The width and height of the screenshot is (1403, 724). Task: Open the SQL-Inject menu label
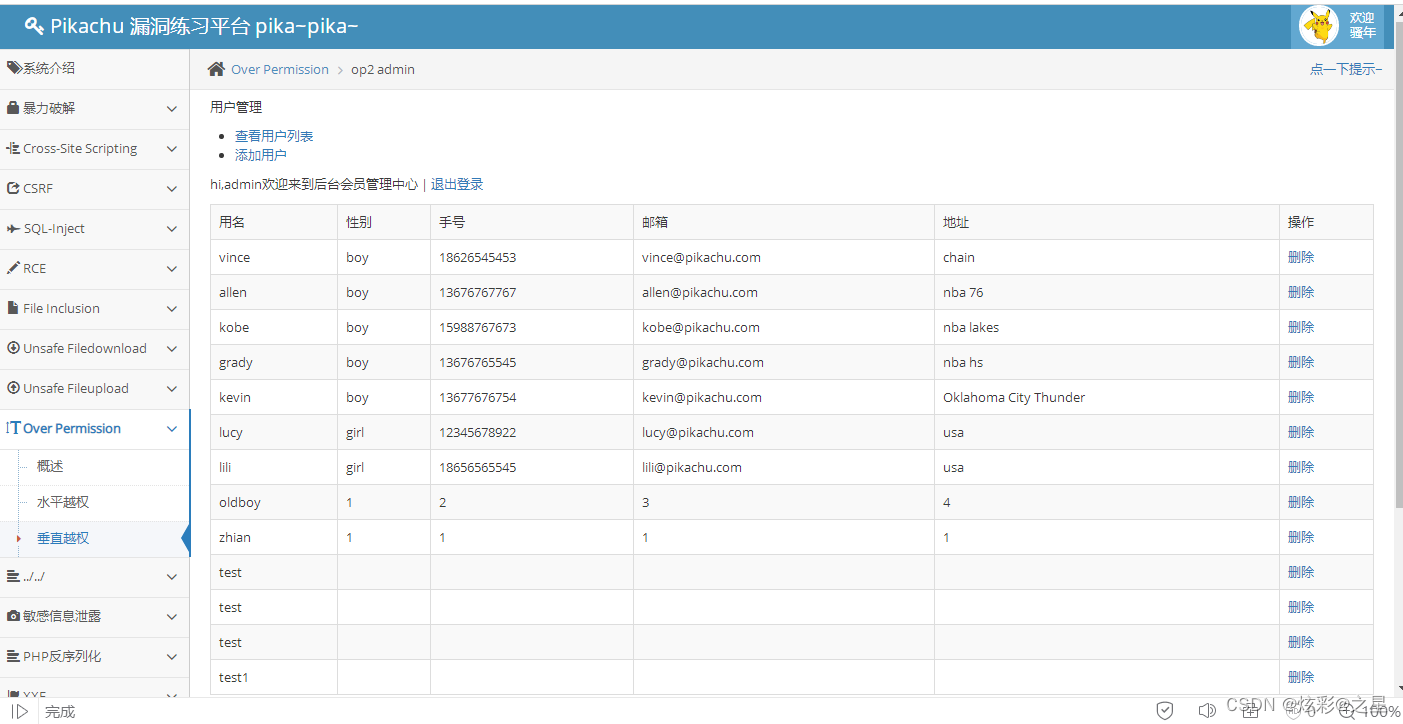pos(54,228)
